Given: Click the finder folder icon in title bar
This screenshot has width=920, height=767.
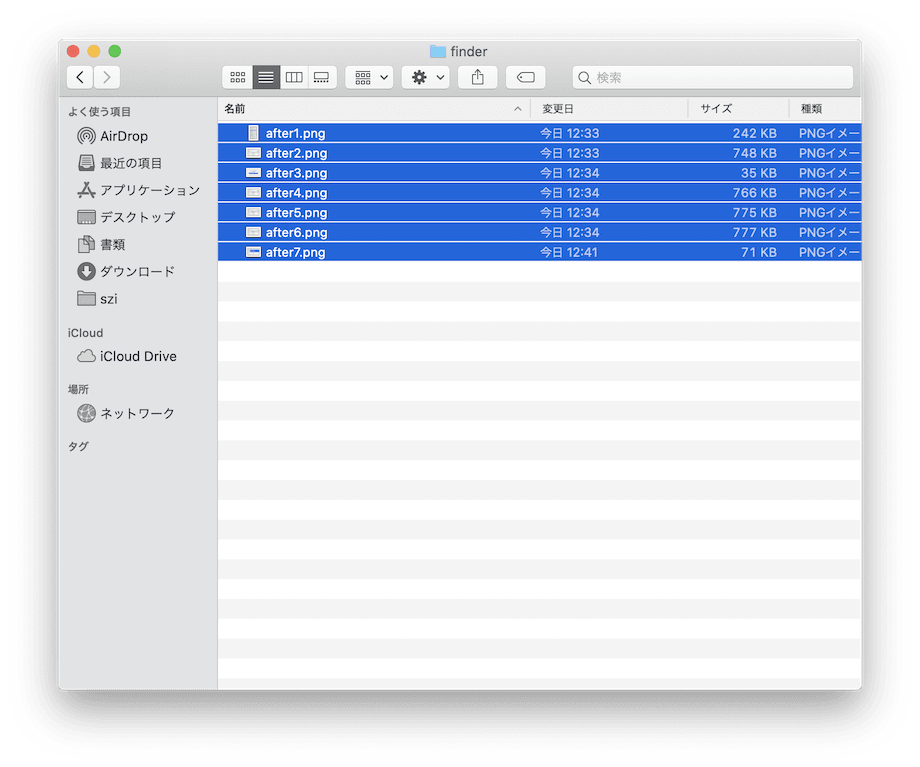Looking at the screenshot, I should pyautogui.click(x=438, y=52).
